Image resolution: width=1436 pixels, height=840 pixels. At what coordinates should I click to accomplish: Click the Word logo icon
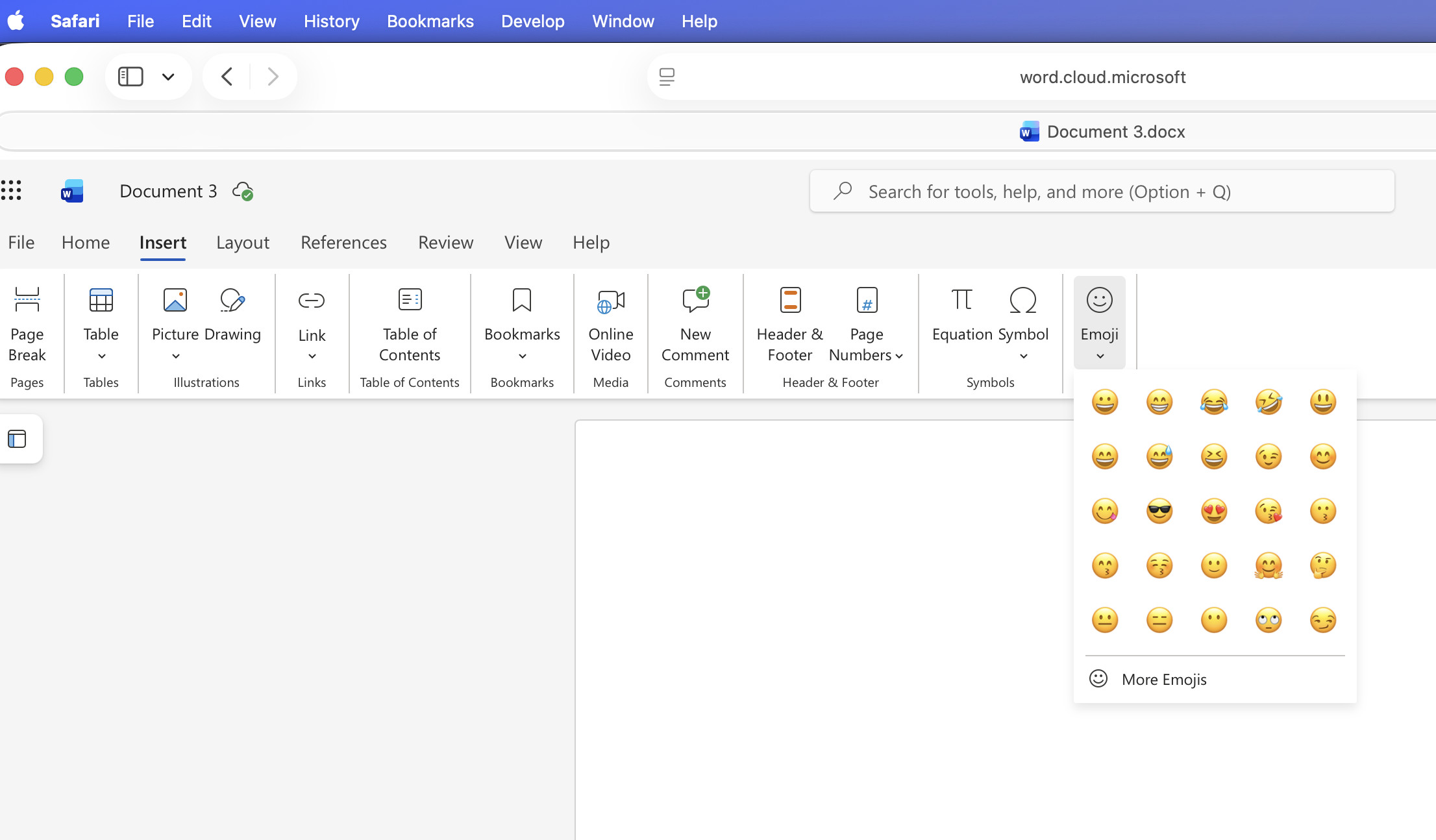72,191
